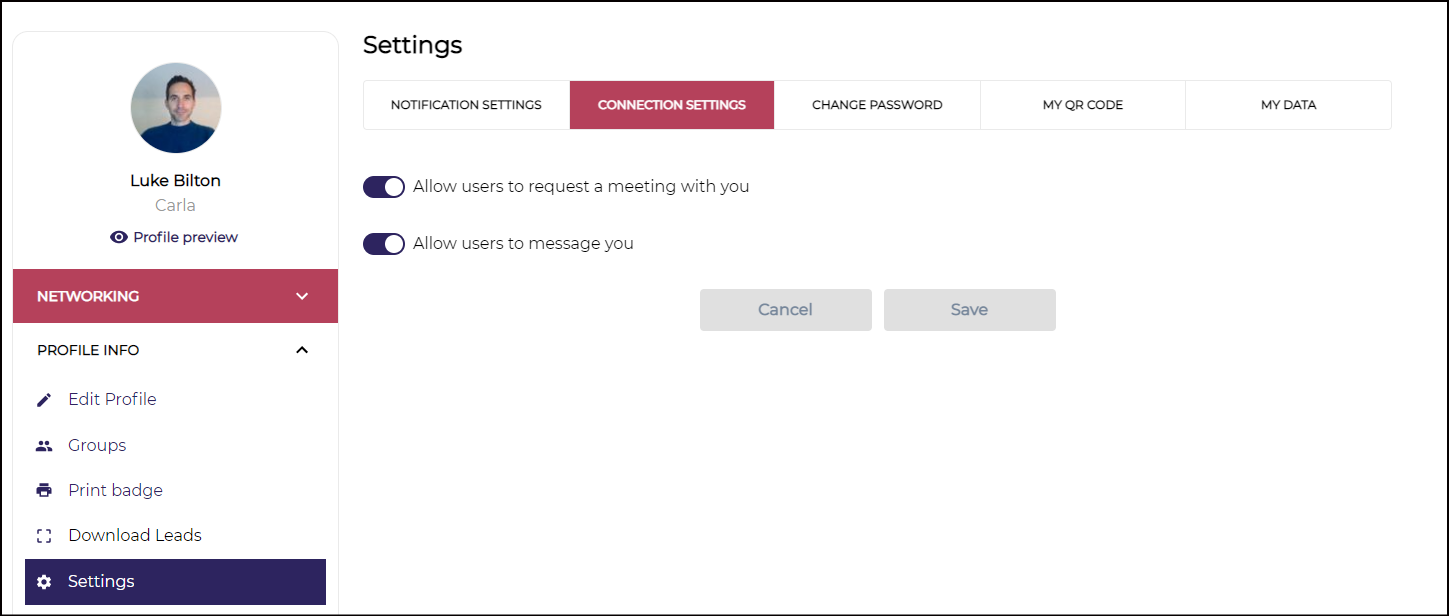The width and height of the screenshot is (1449, 616).
Task: Click the gear icon in Settings item
Action: tap(44, 582)
